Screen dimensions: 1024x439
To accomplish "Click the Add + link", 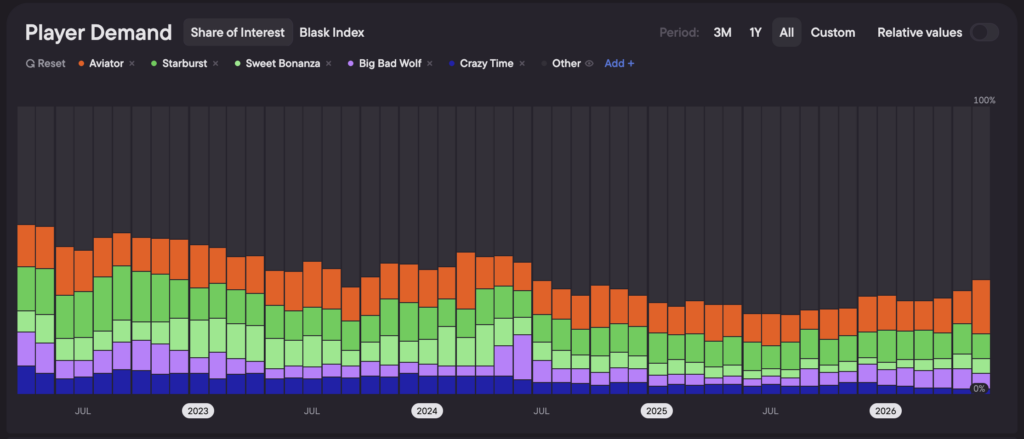I will (619, 63).
